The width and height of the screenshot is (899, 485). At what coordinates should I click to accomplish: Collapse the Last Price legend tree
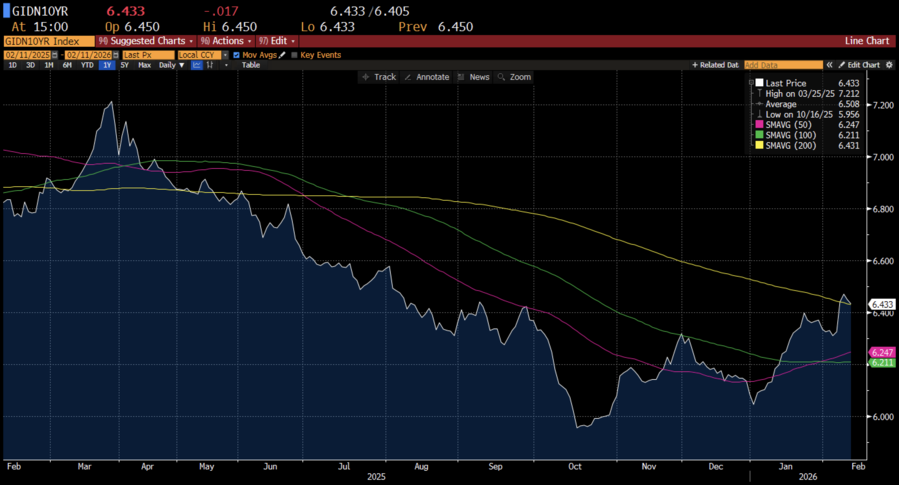[x=752, y=83]
